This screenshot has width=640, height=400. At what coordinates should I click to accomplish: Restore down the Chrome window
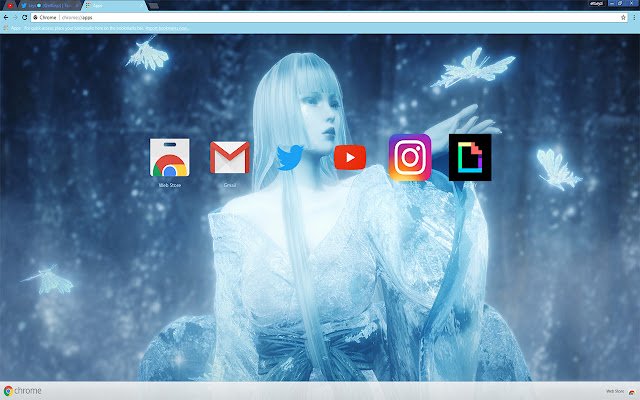pyautogui.click(x=620, y=3)
